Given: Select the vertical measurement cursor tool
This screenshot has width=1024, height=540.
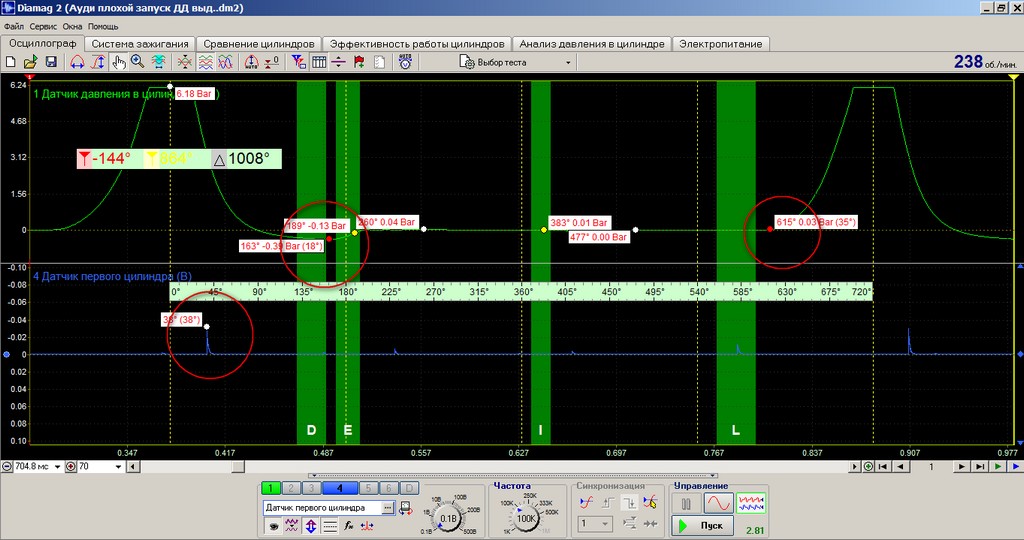Looking at the screenshot, I should (98, 62).
